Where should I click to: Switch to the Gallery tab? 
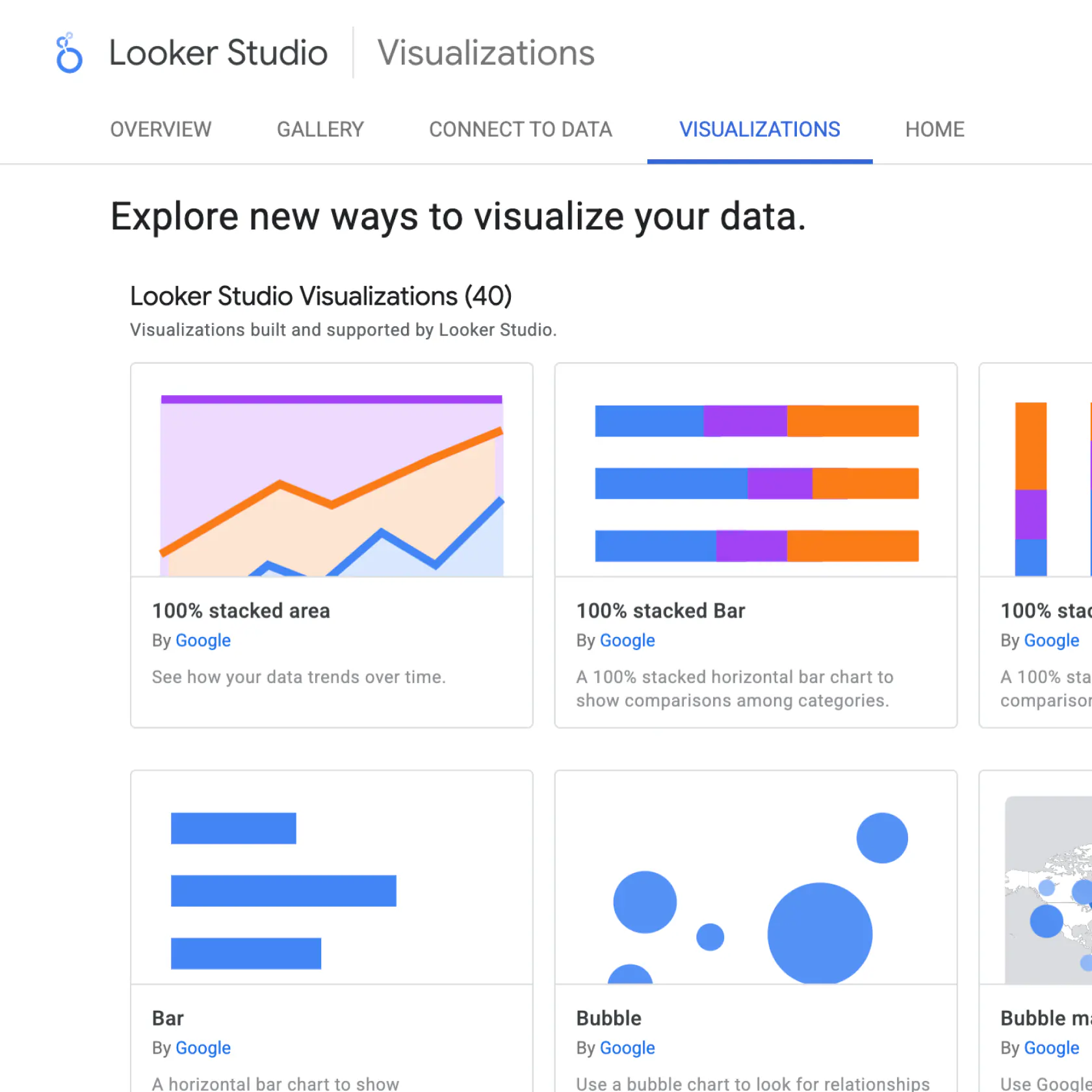(320, 129)
